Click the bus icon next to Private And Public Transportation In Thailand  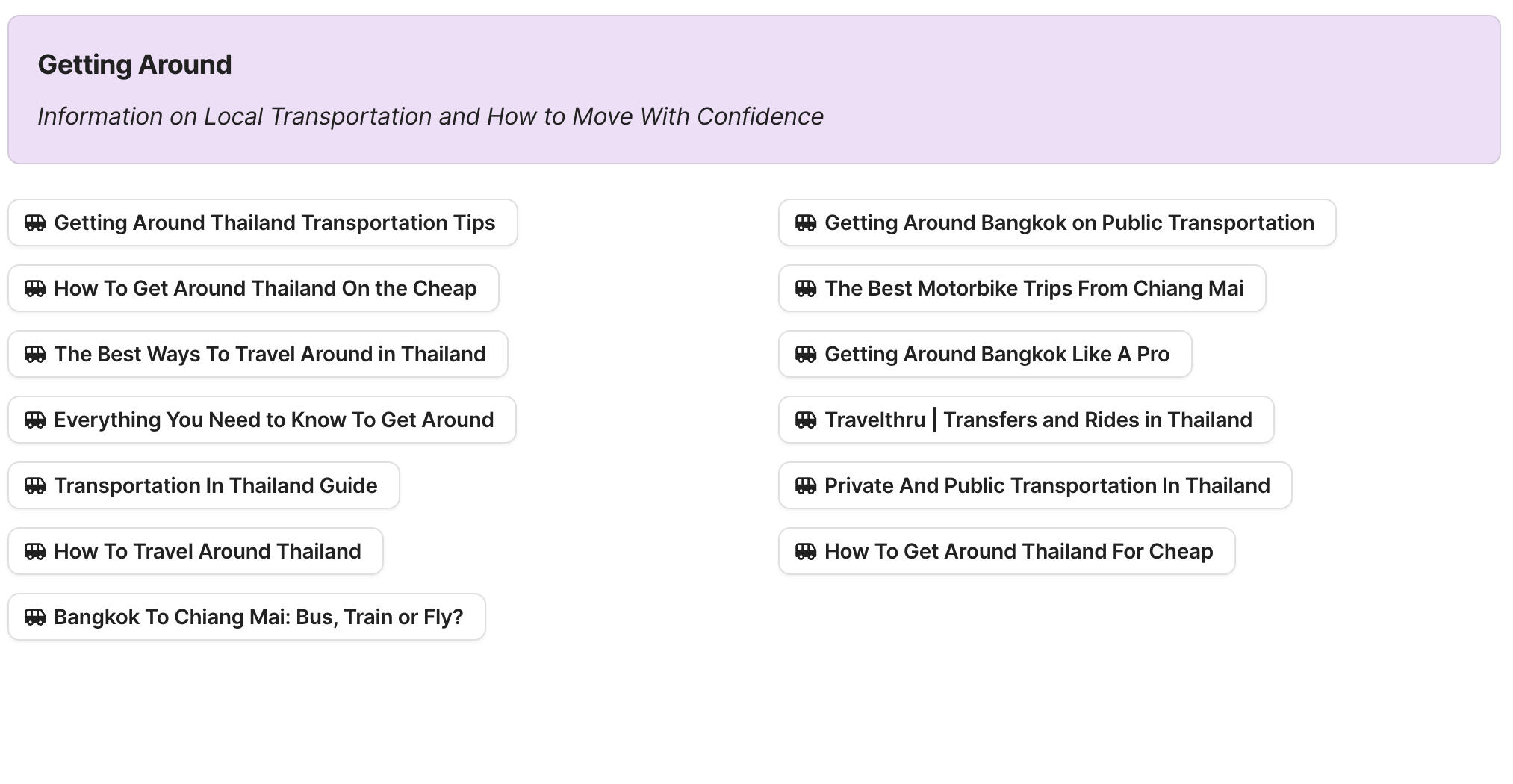point(807,485)
